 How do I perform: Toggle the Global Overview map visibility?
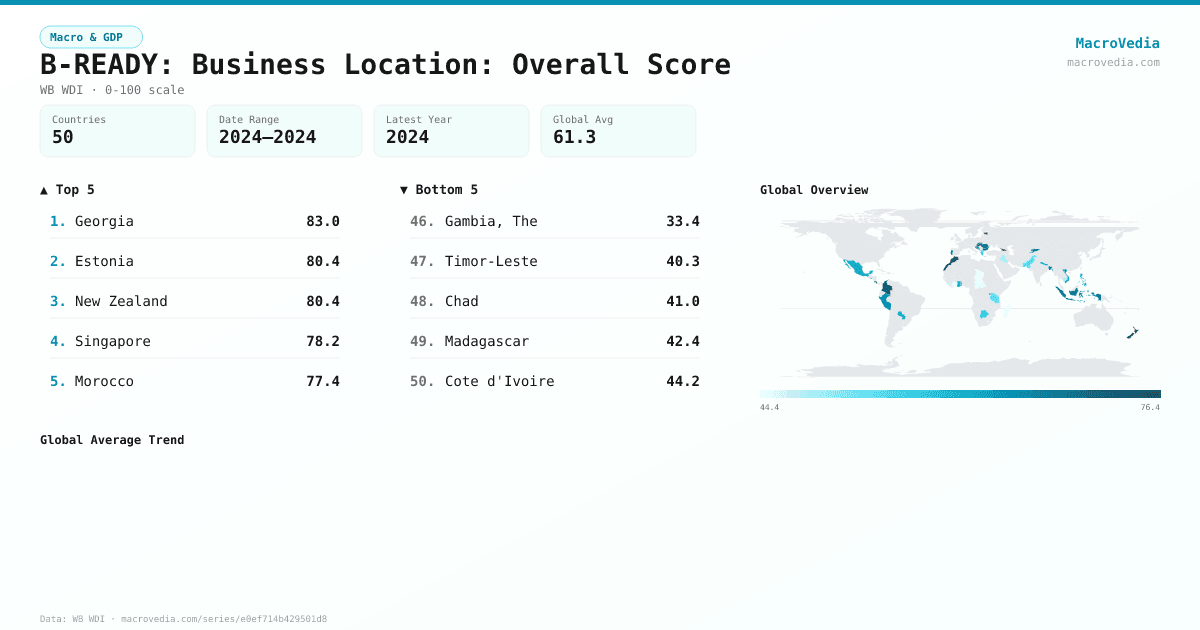[814, 189]
